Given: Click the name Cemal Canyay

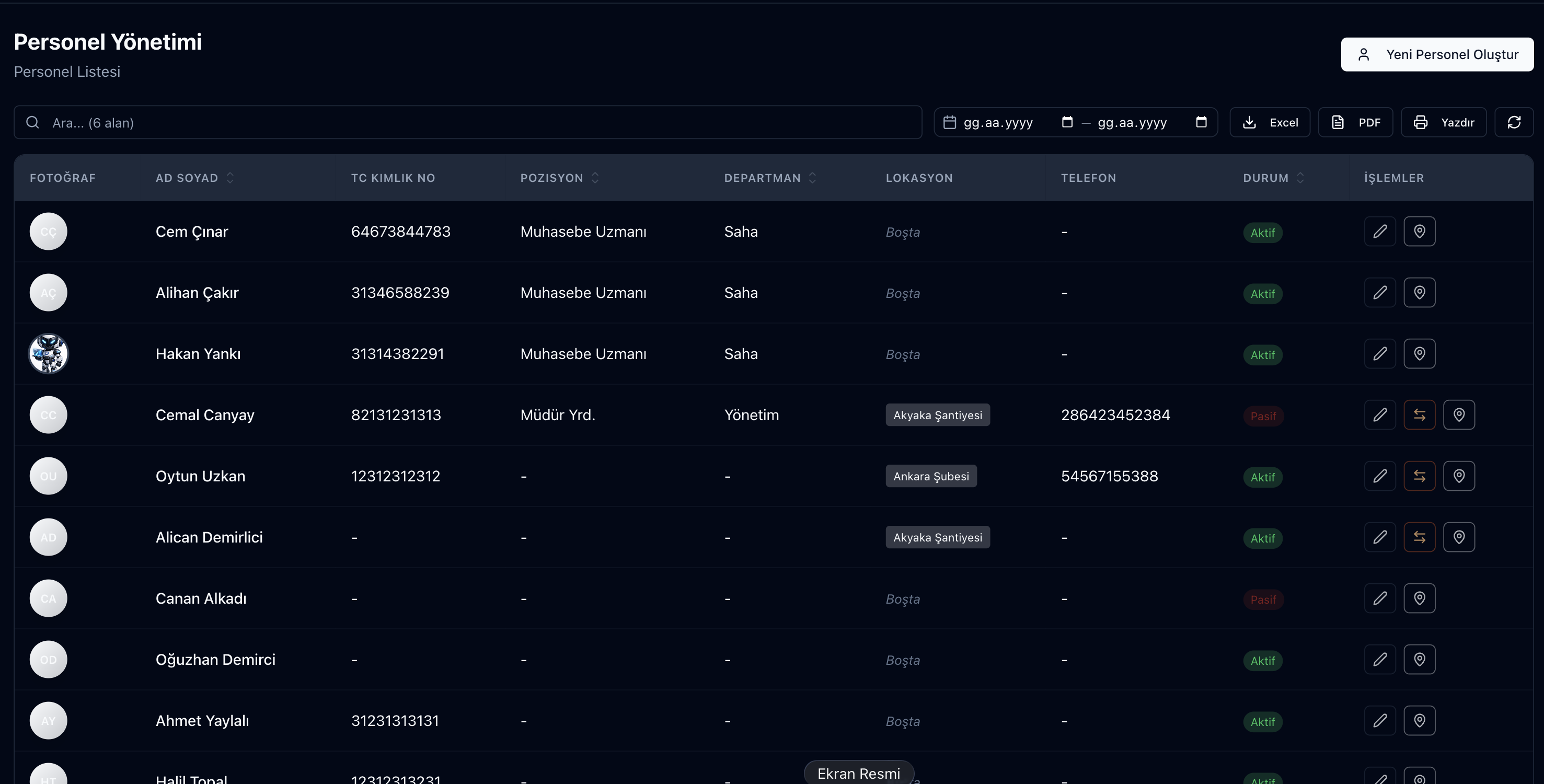Looking at the screenshot, I should pos(205,415).
